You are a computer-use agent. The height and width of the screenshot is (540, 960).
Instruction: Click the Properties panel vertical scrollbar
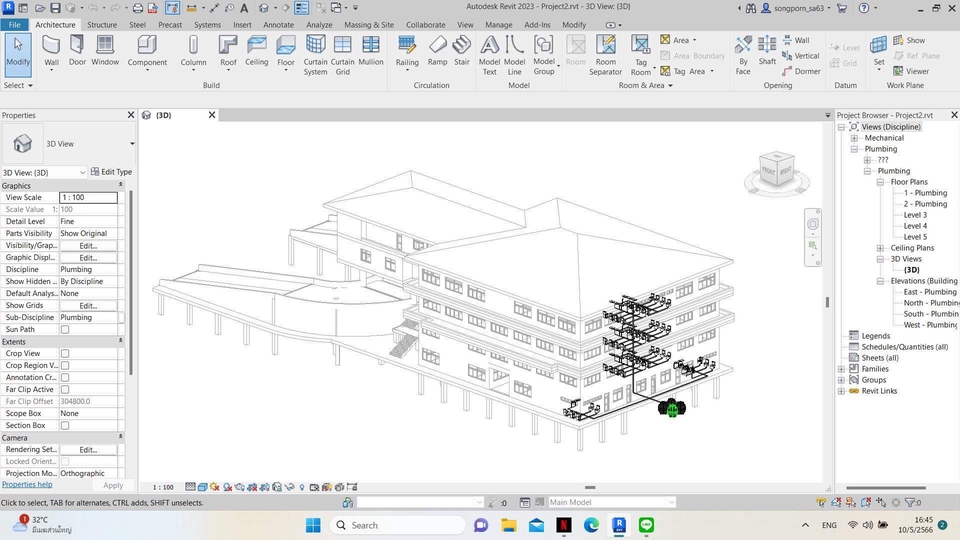(131, 282)
